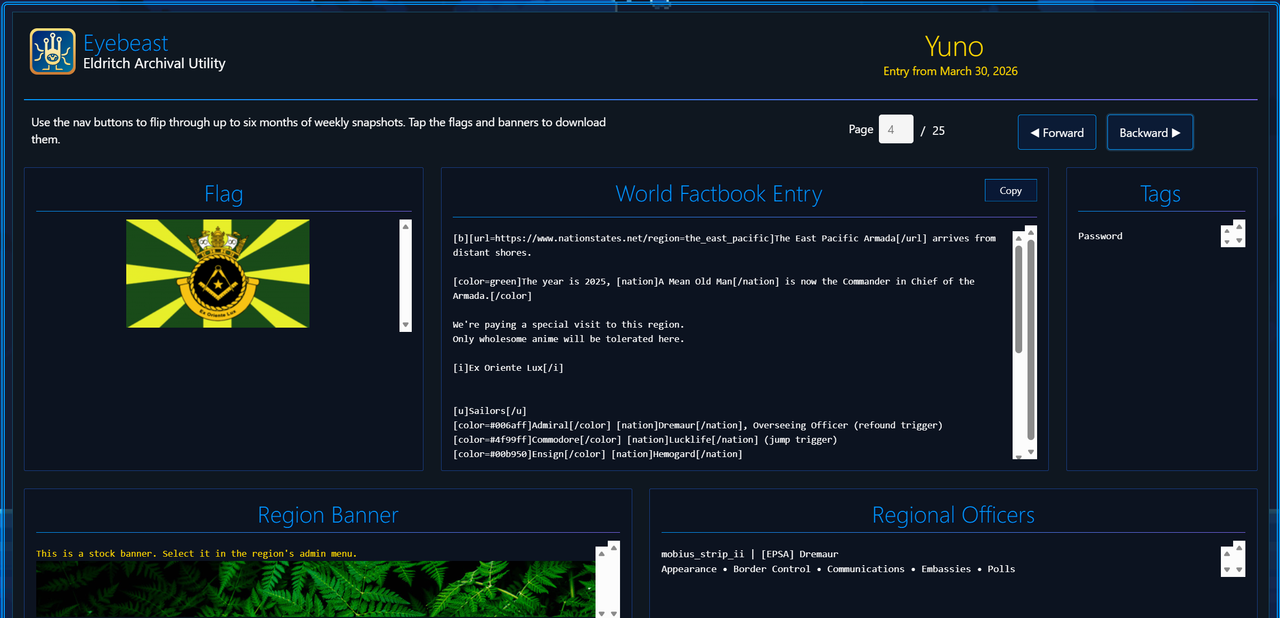Click the Eyebeast tentacle-eye logo icon
This screenshot has height=618, width=1280.
53,52
